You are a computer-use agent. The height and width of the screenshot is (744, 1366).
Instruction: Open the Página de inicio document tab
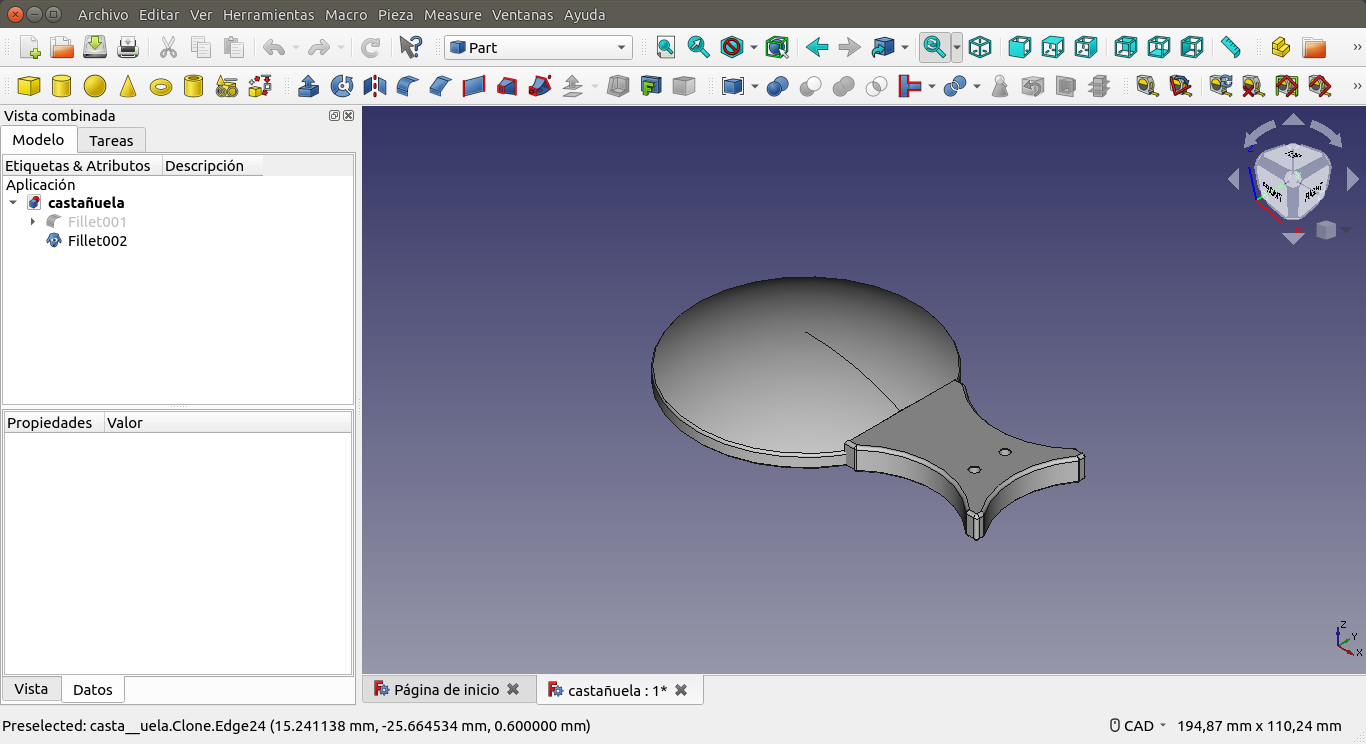point(446,690)
